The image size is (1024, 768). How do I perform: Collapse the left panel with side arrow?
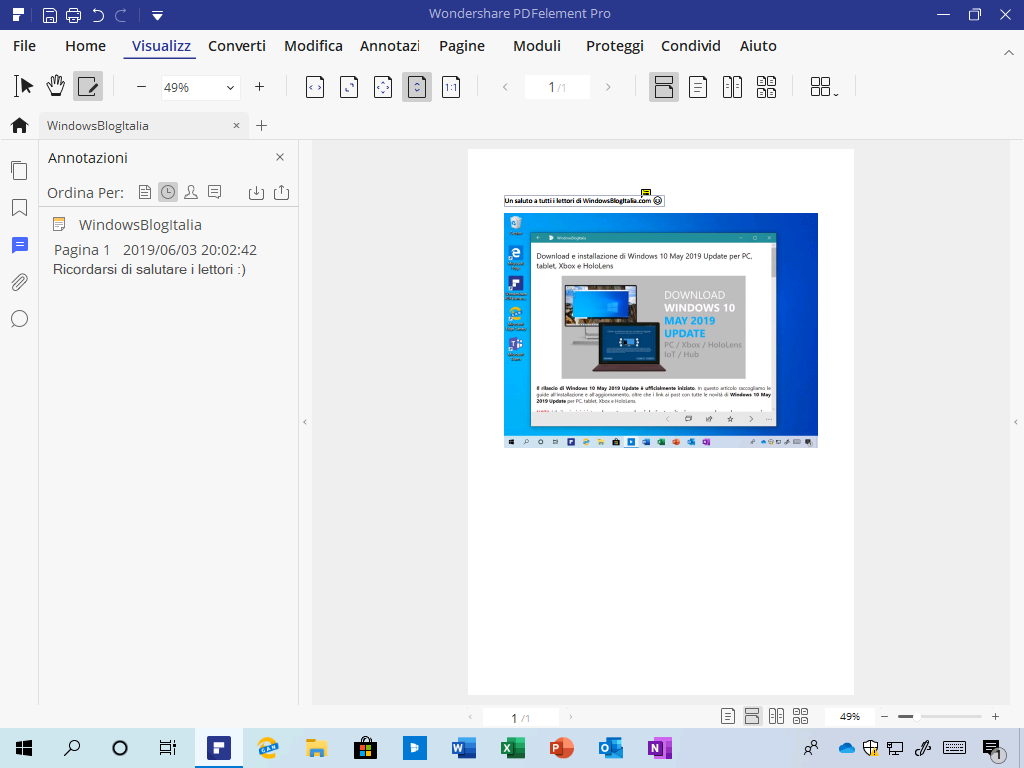pos(305,422)
